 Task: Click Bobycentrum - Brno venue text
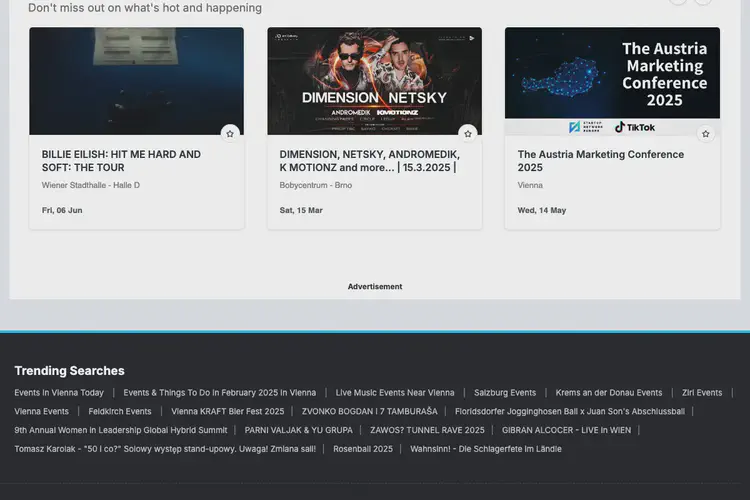pyautogui.click(x=316, y=185)
